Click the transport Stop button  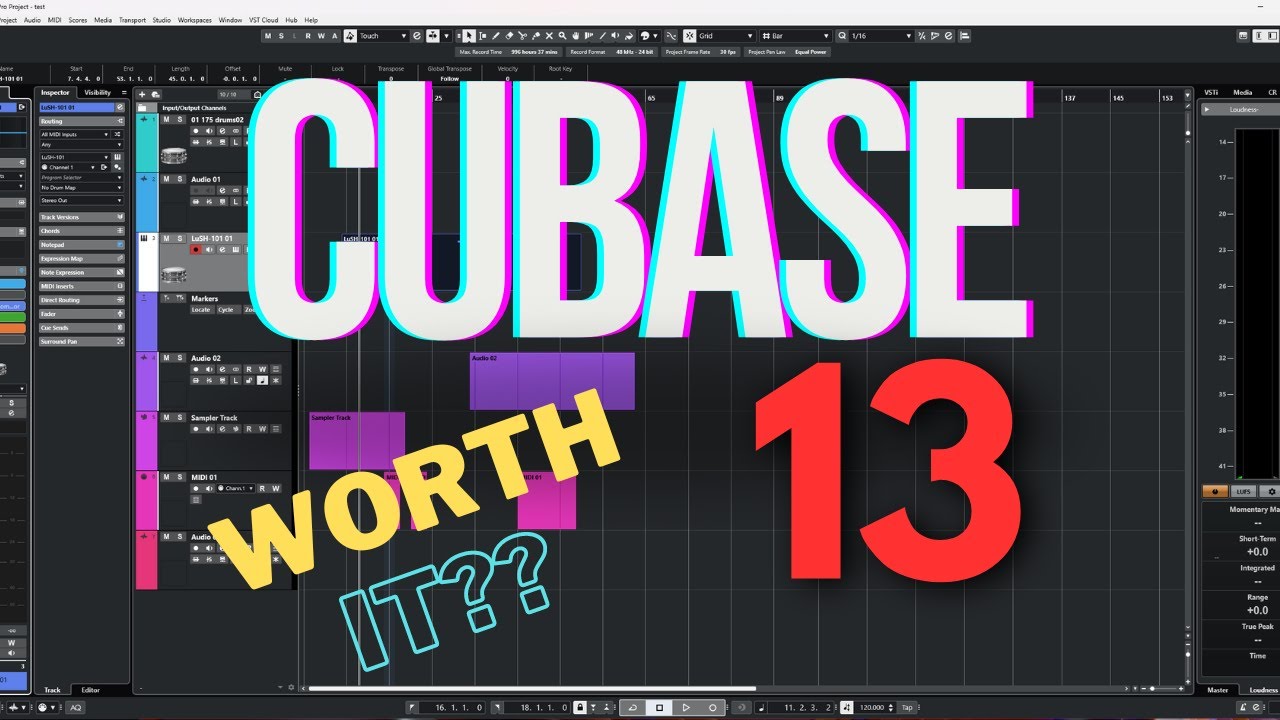pos(659,707)
